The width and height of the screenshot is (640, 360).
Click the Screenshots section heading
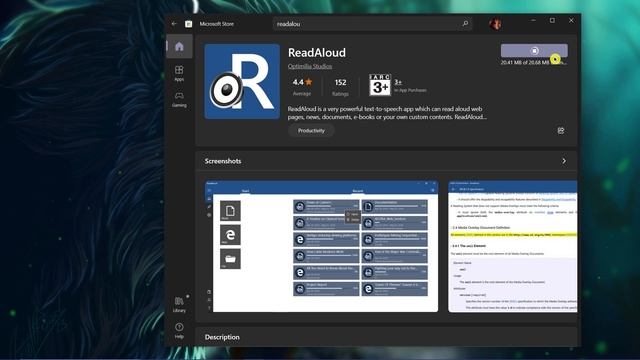(223, 161)
